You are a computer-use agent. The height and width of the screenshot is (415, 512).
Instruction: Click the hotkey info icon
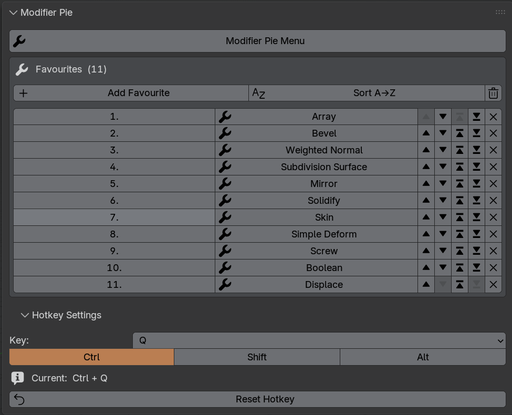point(17,378)
